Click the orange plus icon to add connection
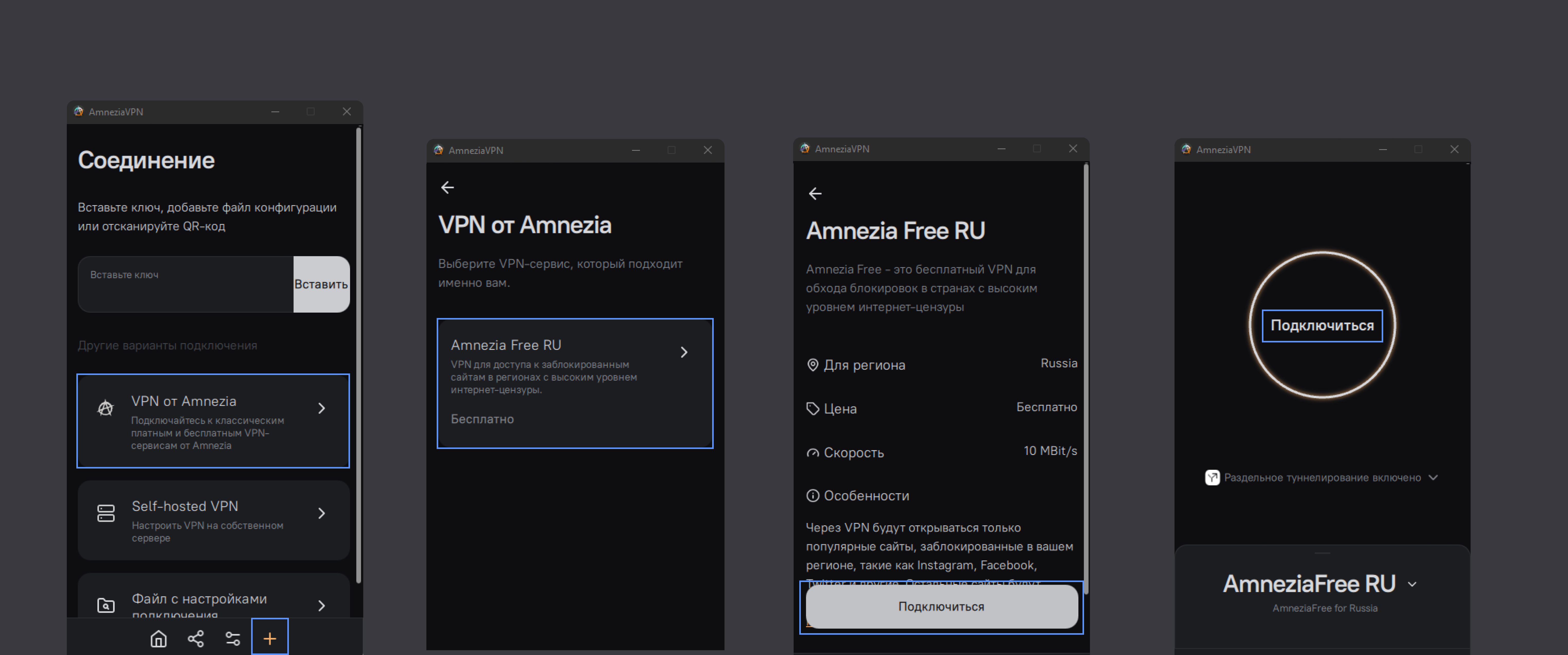This screenshot has width=1568, height=655. point(270,638)
